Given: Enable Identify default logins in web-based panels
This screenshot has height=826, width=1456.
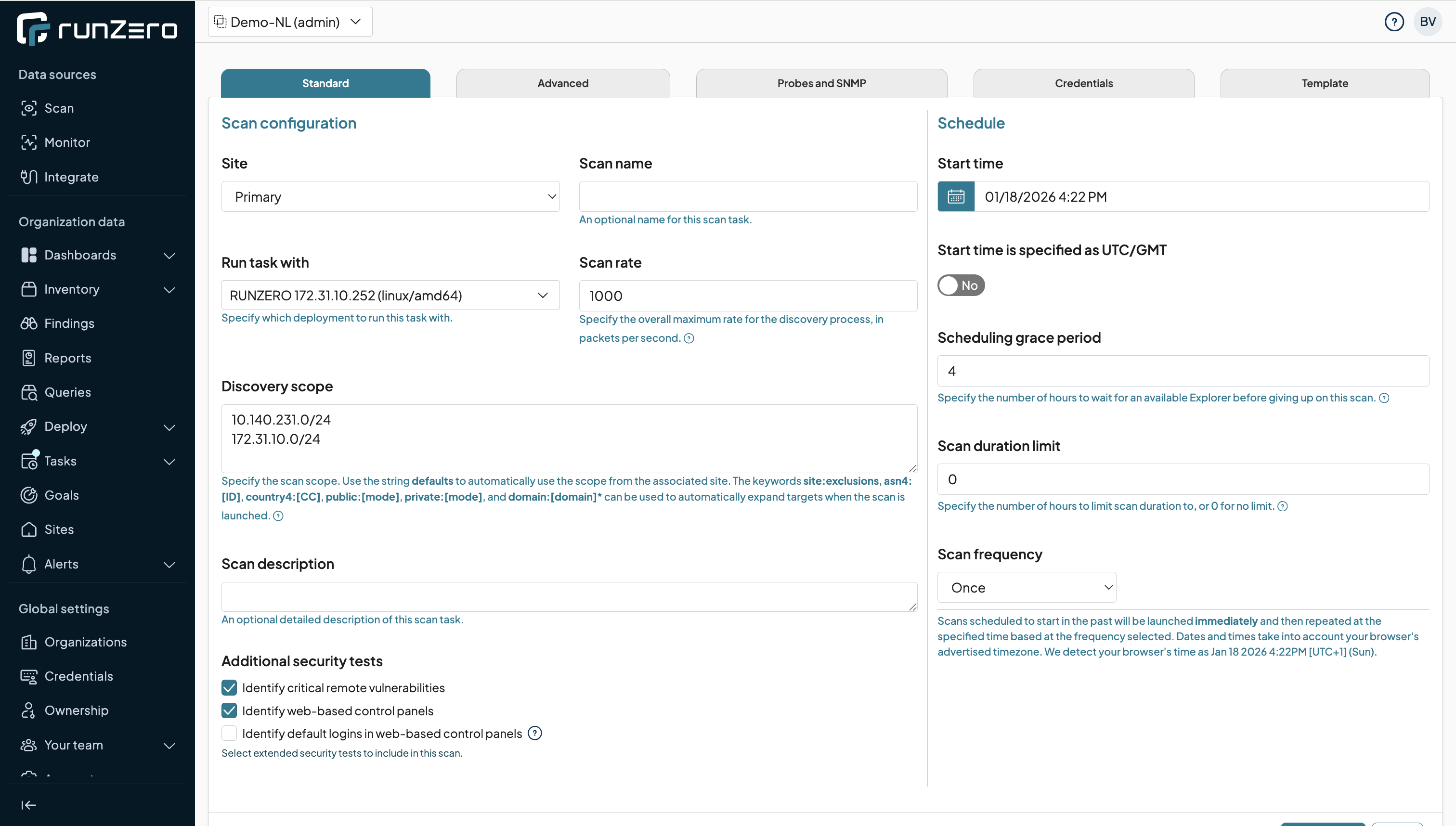Looking at the screenshot, I should tap(229, 734).
